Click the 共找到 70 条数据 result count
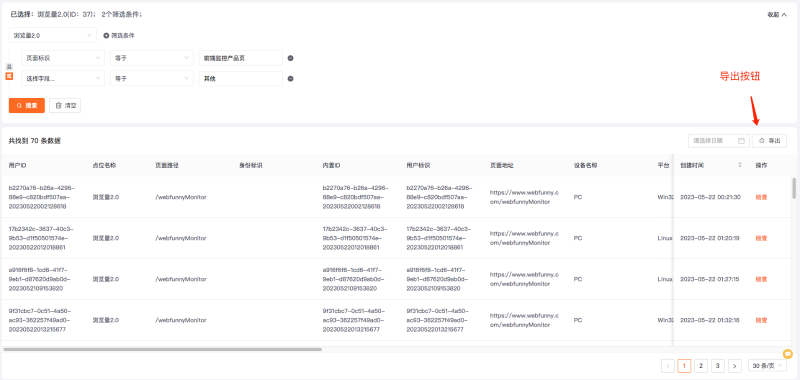The image size is (800, 380). [x=35, y=141]
